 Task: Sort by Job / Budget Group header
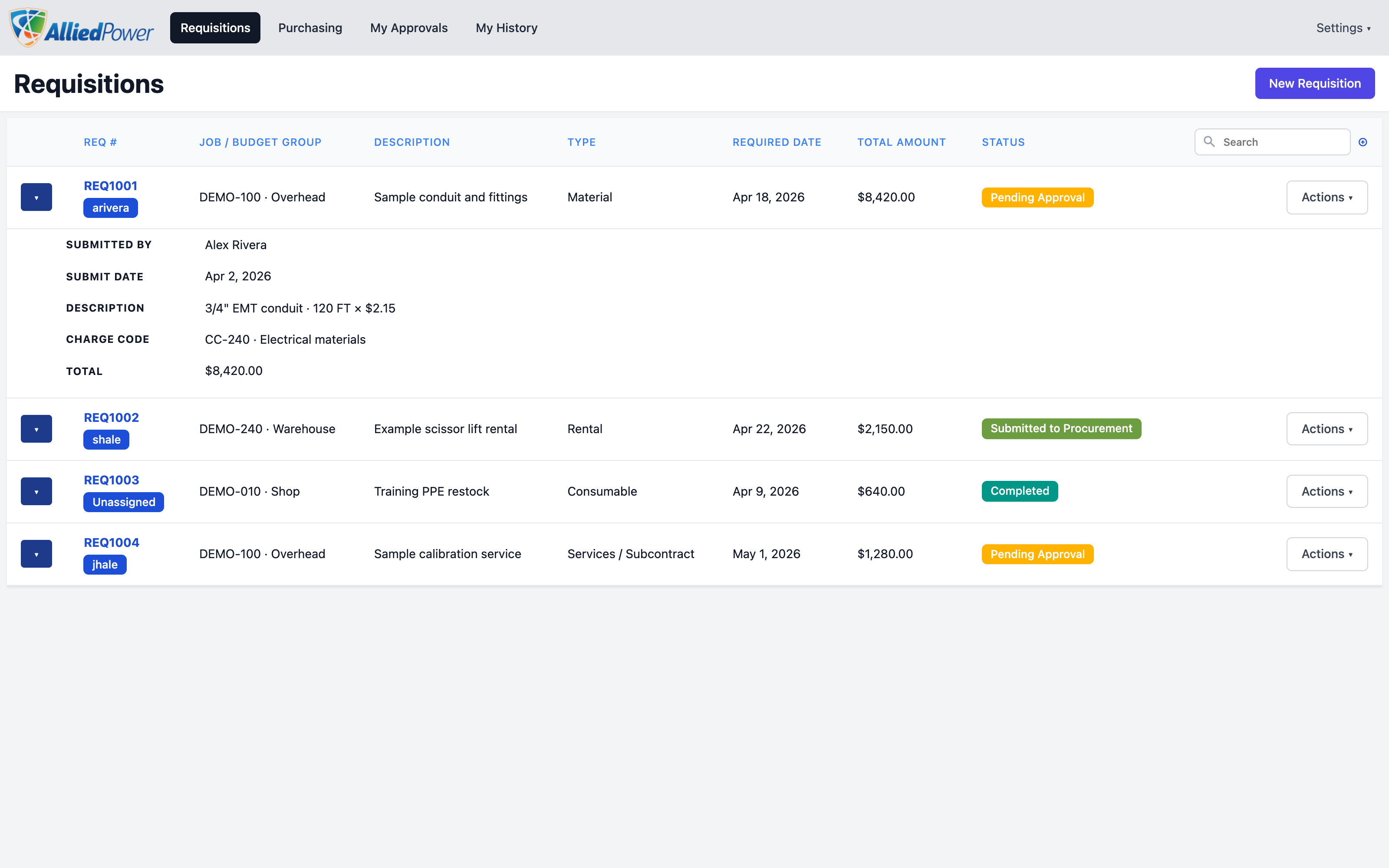tap(260, 142)
